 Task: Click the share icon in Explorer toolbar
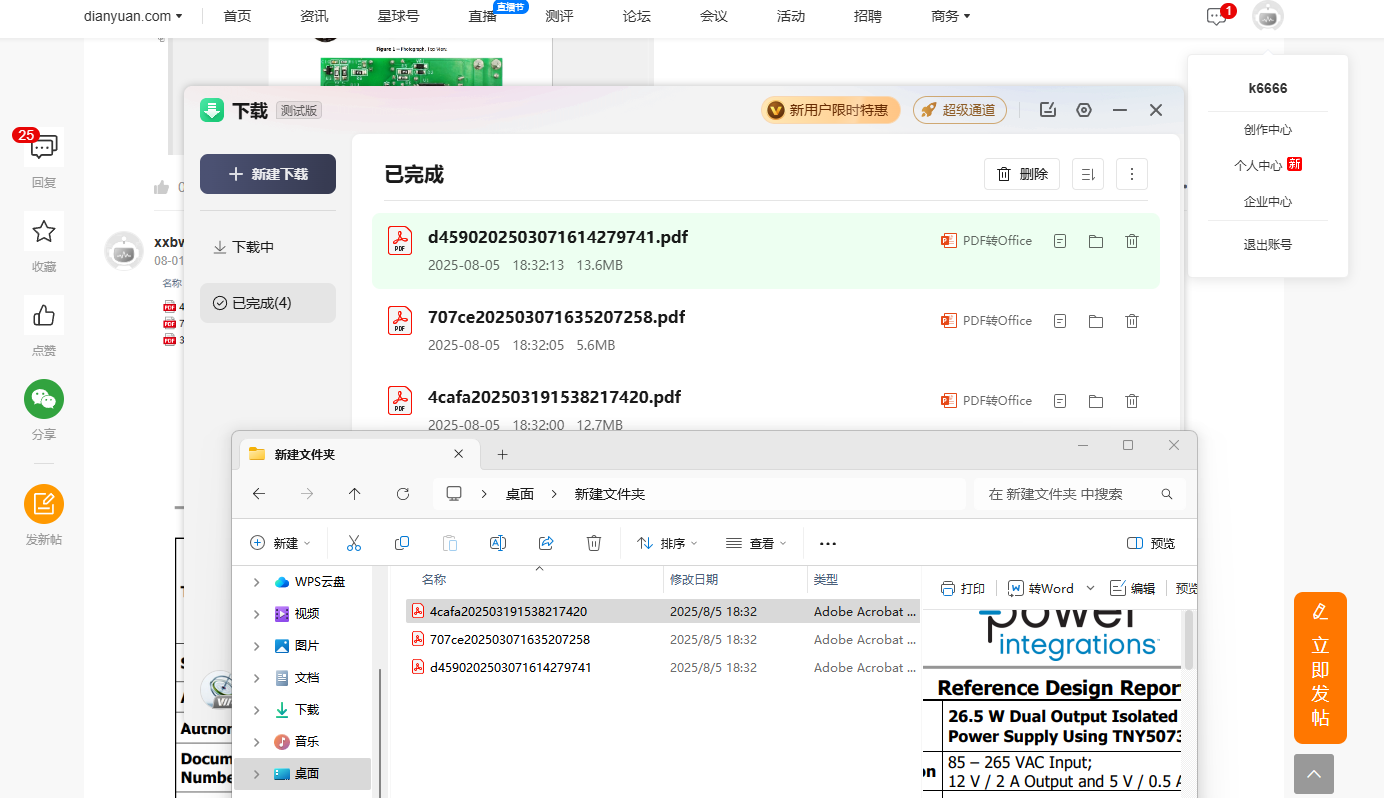[546, 543]
